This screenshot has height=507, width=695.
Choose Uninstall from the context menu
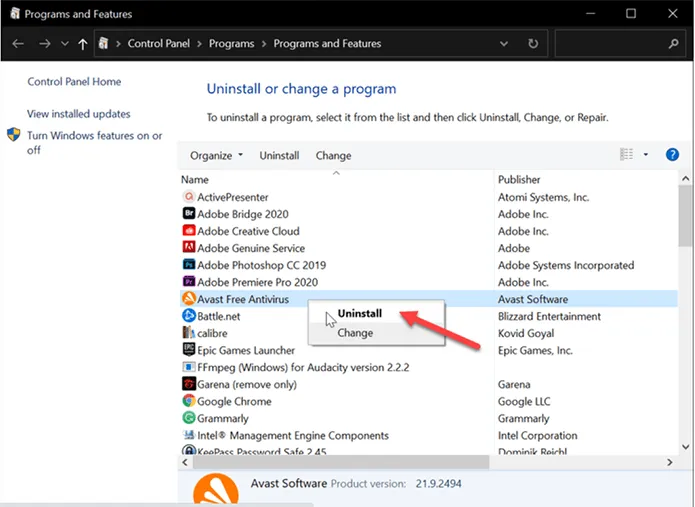click(359, 314)
